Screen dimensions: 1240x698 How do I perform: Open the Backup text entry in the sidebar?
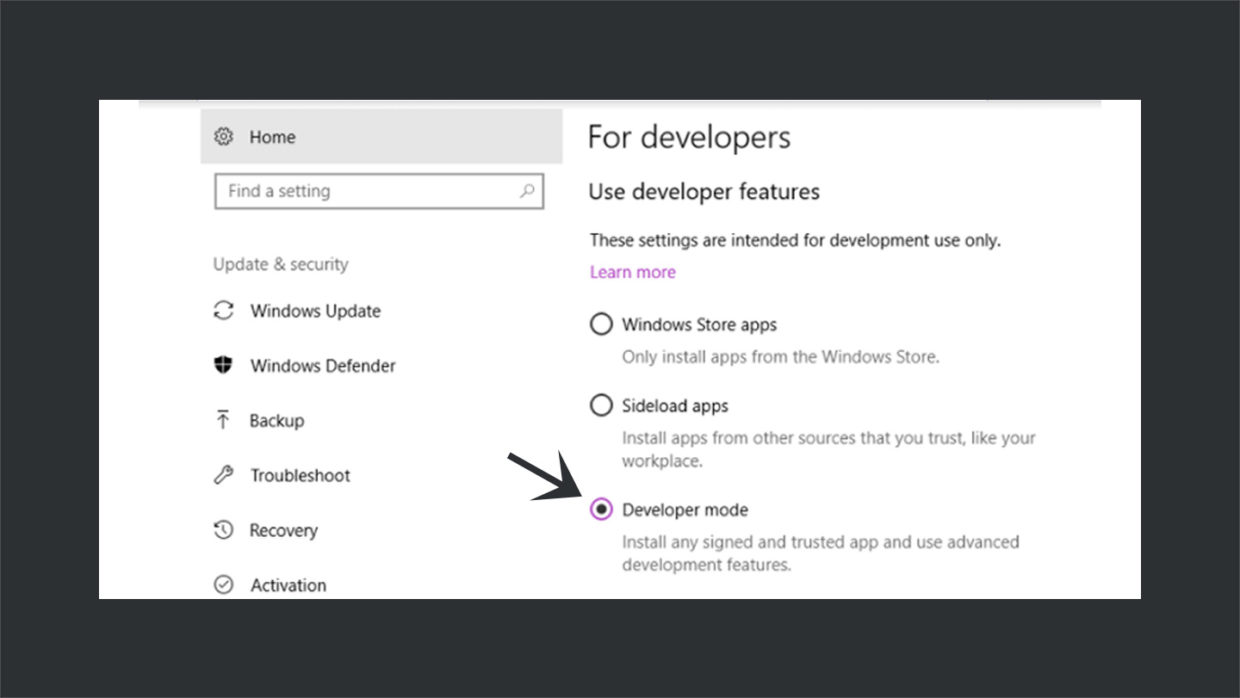pos(277,421)
